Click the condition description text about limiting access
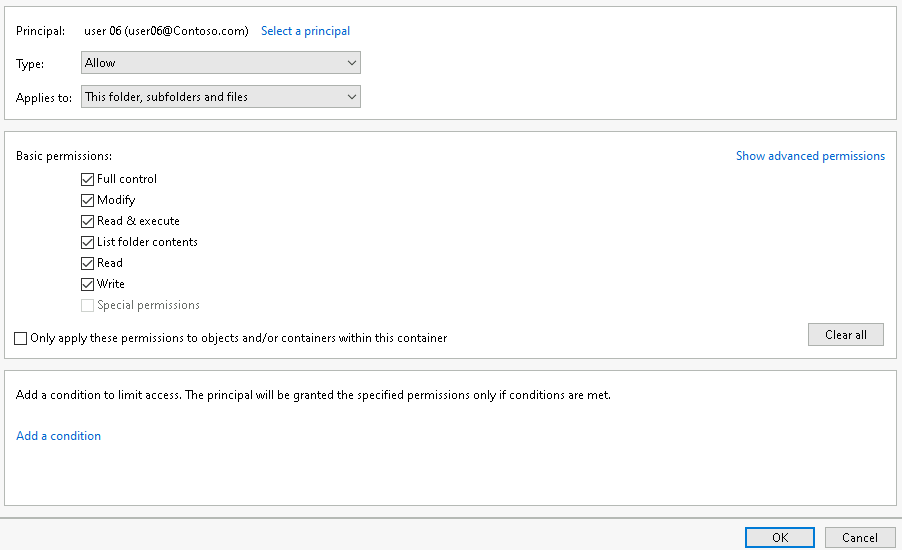This screenshot has width=902, height=550. pos(314,395)
